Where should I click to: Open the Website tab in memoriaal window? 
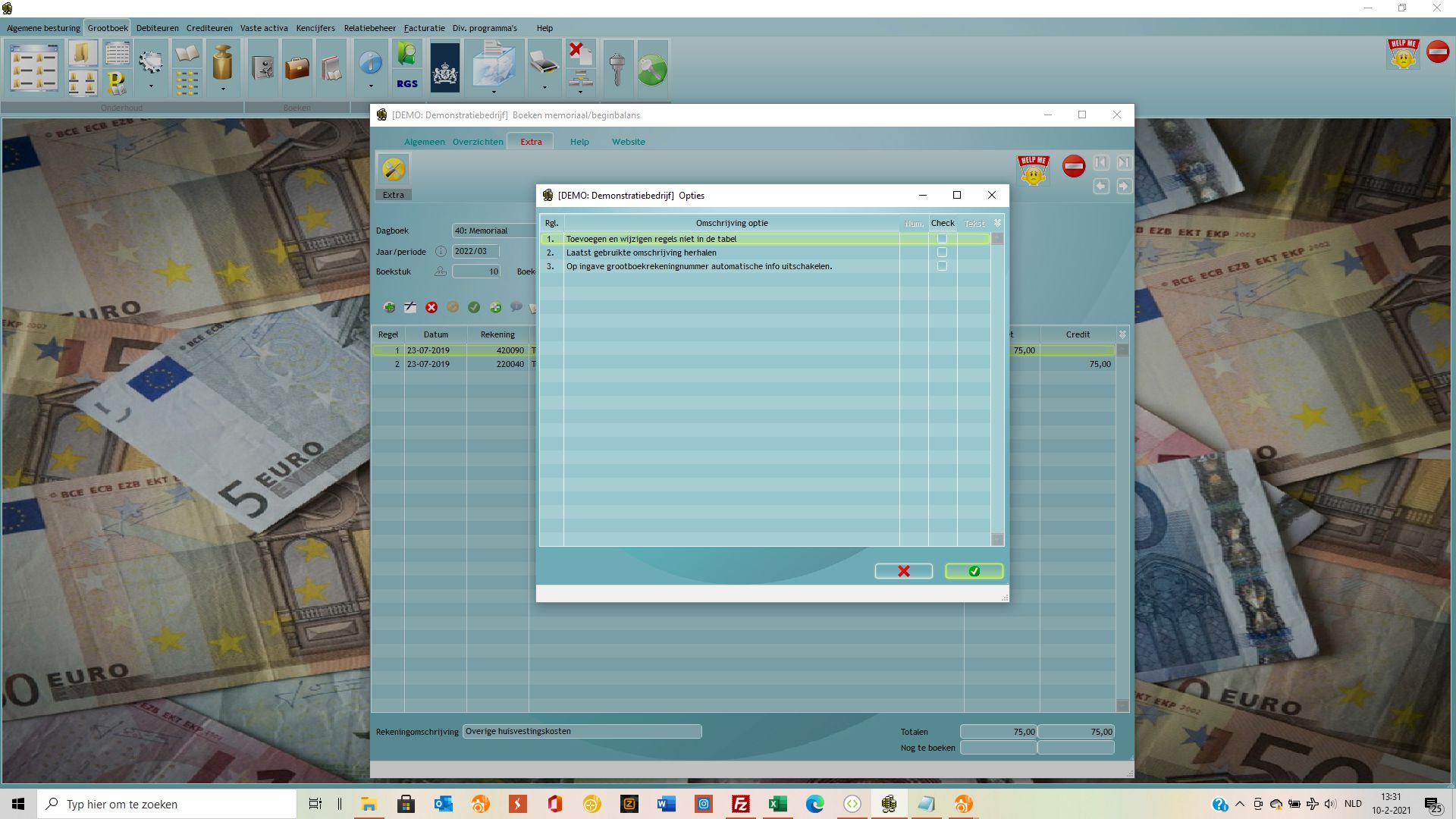click(x=629, y=142)
